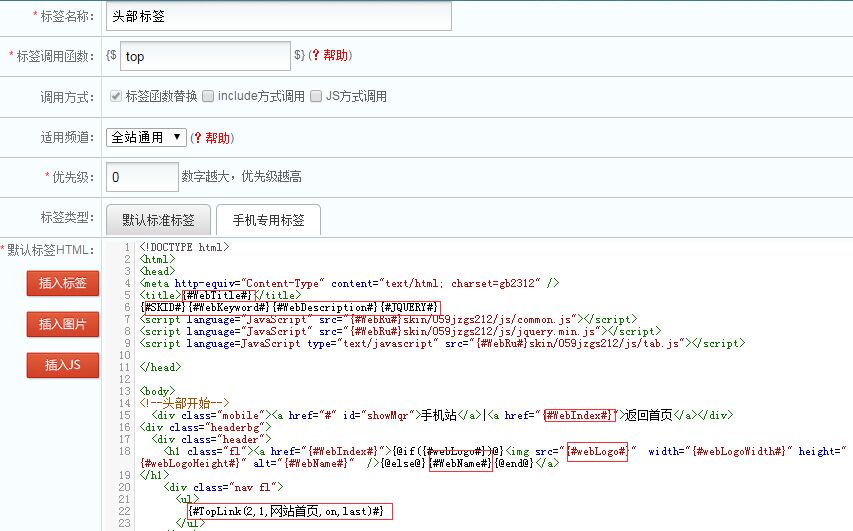Focus the 标签名称 field containing 头部标签
This screenshot has width=853, height=531.
point(278,16)
